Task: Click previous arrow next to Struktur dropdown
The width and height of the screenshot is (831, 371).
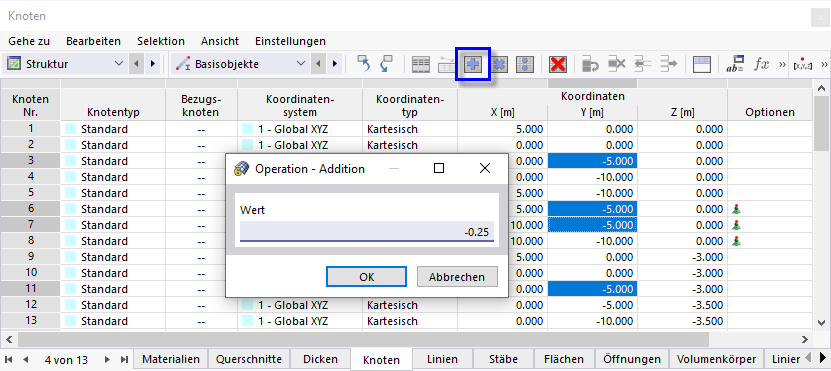Action: [136, 64]
